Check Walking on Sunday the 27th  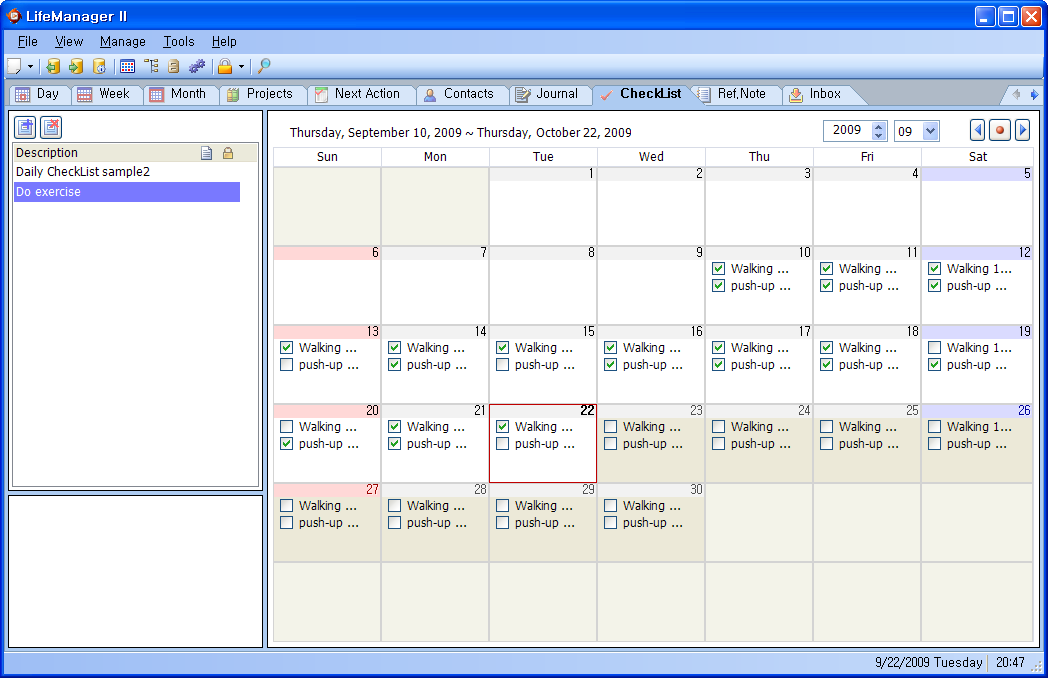[x=287, y=505]
